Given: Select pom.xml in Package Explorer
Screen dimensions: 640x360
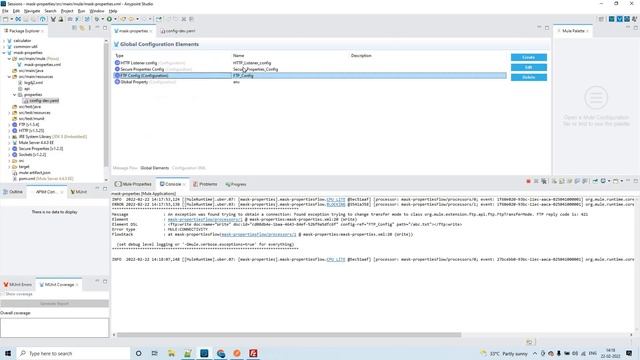Looking at the screenshot, I should point(43,178).
